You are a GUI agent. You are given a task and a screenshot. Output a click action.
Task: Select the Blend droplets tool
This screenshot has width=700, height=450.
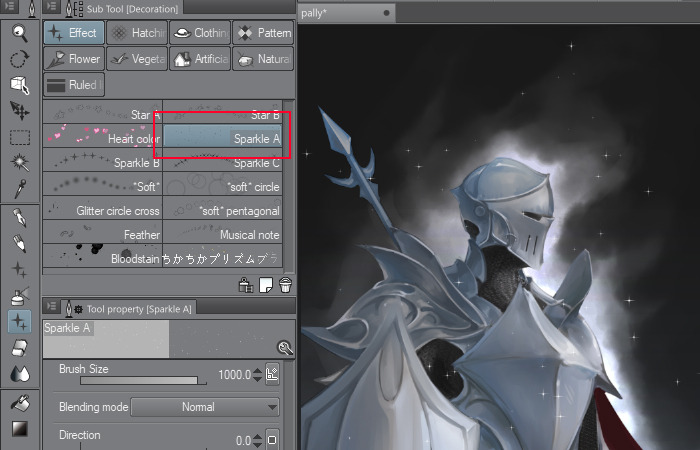(20, 374)
